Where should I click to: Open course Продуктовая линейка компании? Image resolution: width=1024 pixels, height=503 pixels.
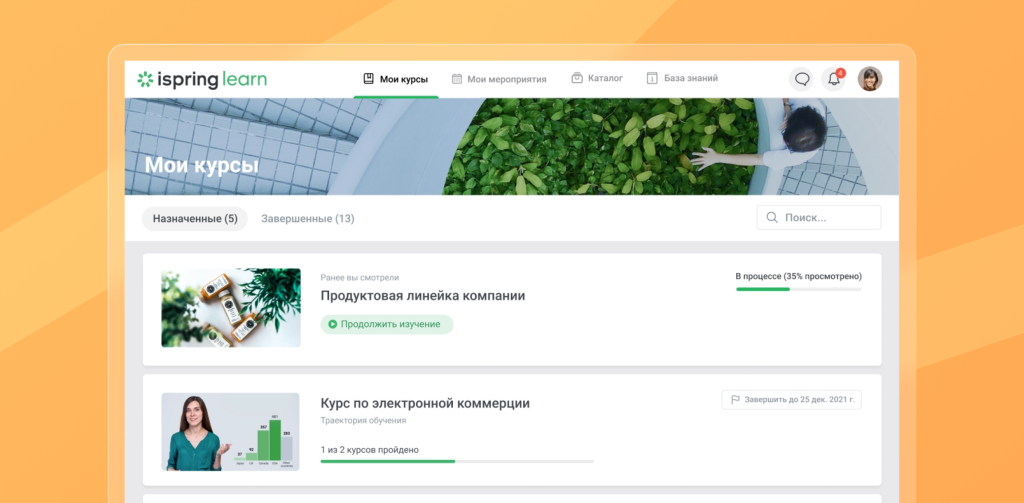pyautogui.click(x=423, y=296)
